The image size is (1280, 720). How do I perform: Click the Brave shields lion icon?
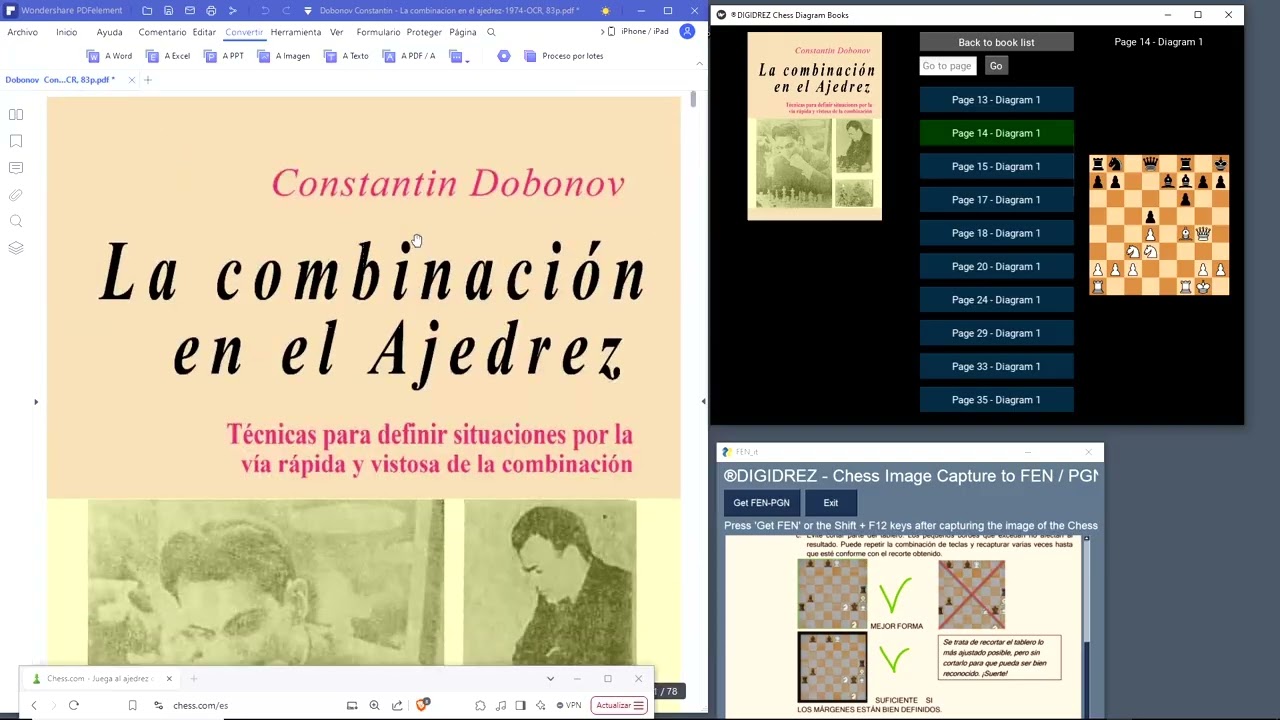(x=423, y=704)
